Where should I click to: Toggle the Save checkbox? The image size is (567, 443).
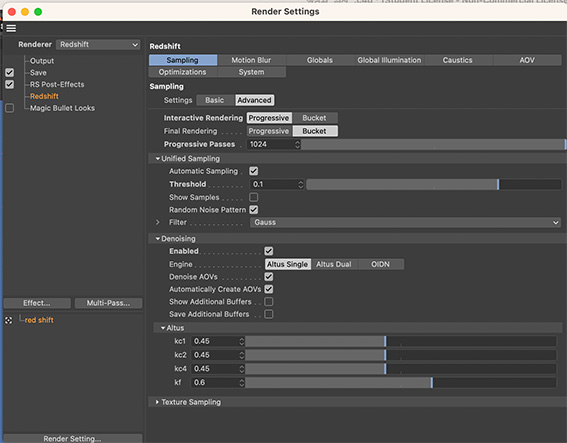(10, 73)
